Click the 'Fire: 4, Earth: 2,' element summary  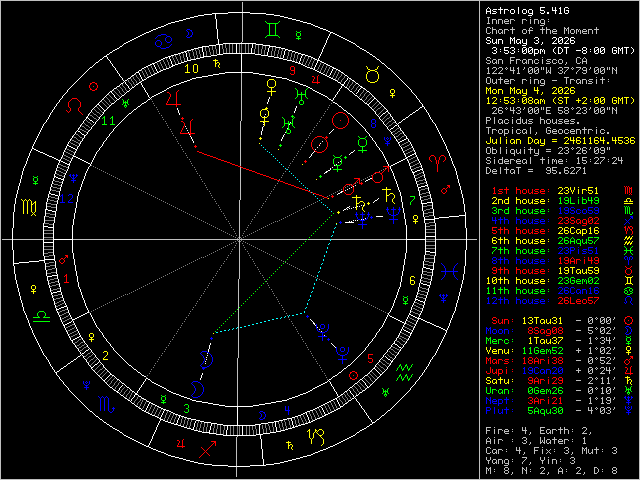pos(539,431)
